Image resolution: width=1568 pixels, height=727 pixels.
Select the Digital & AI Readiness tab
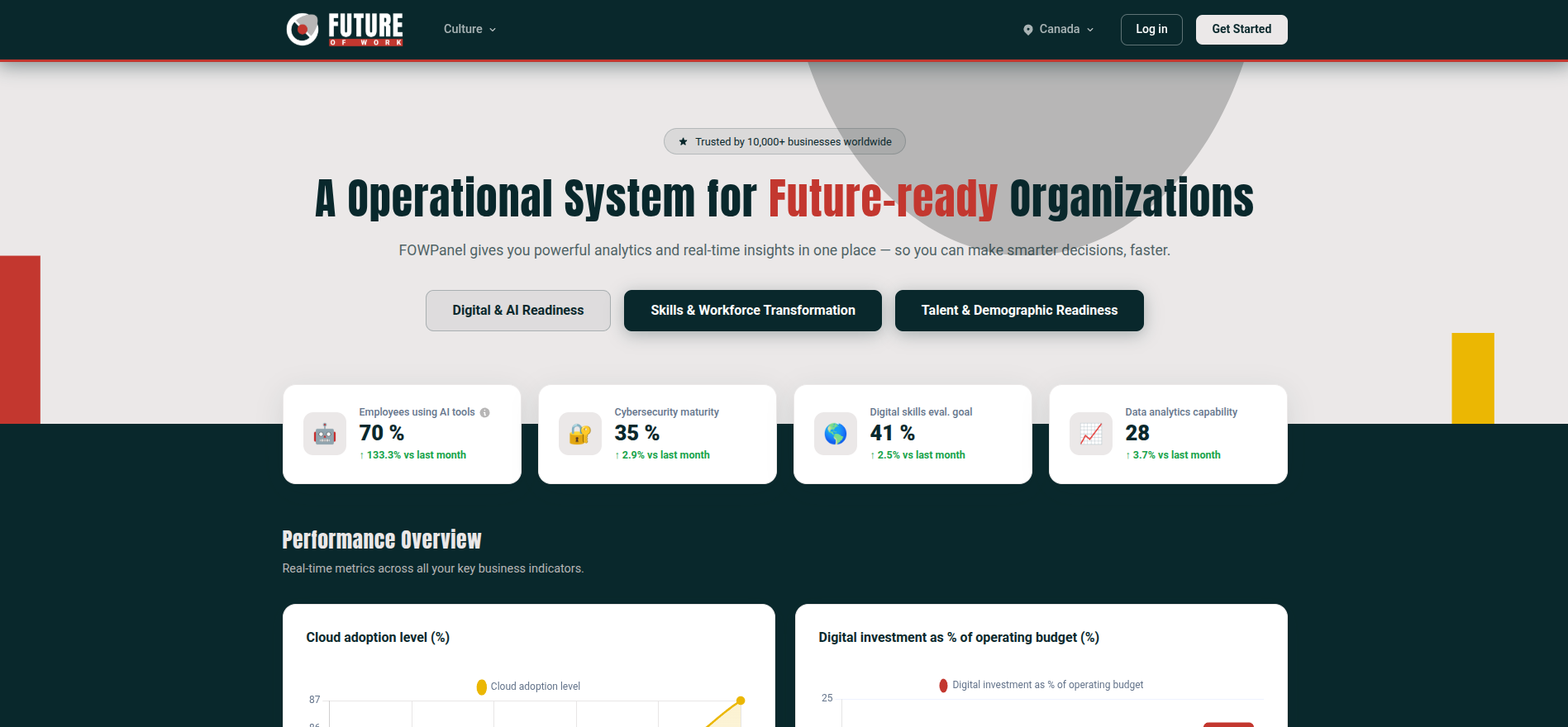518,311
